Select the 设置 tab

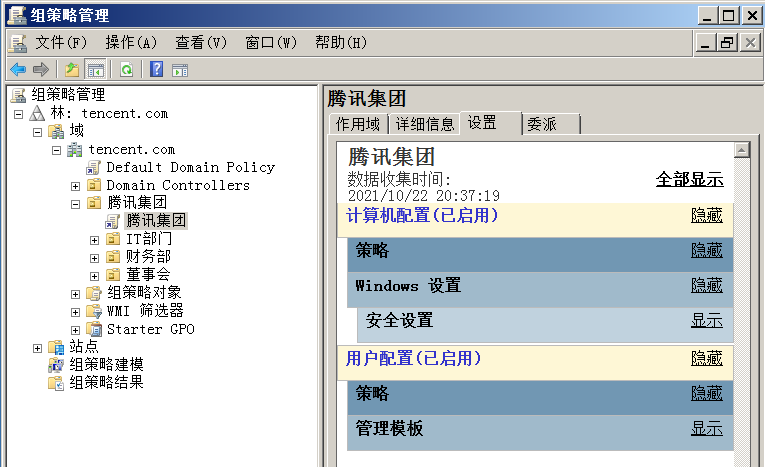click(490, 122)
